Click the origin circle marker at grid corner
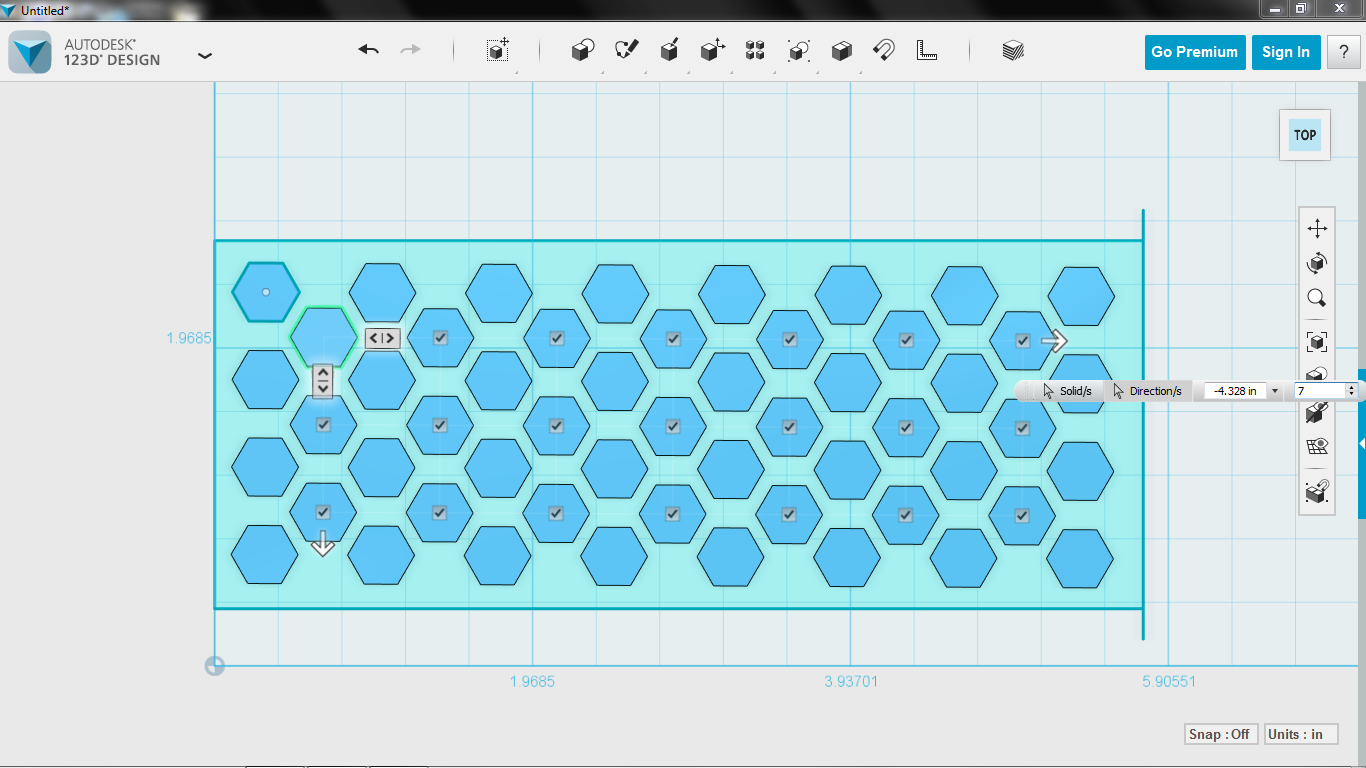 pyautogui.click(x=214, y=666)
